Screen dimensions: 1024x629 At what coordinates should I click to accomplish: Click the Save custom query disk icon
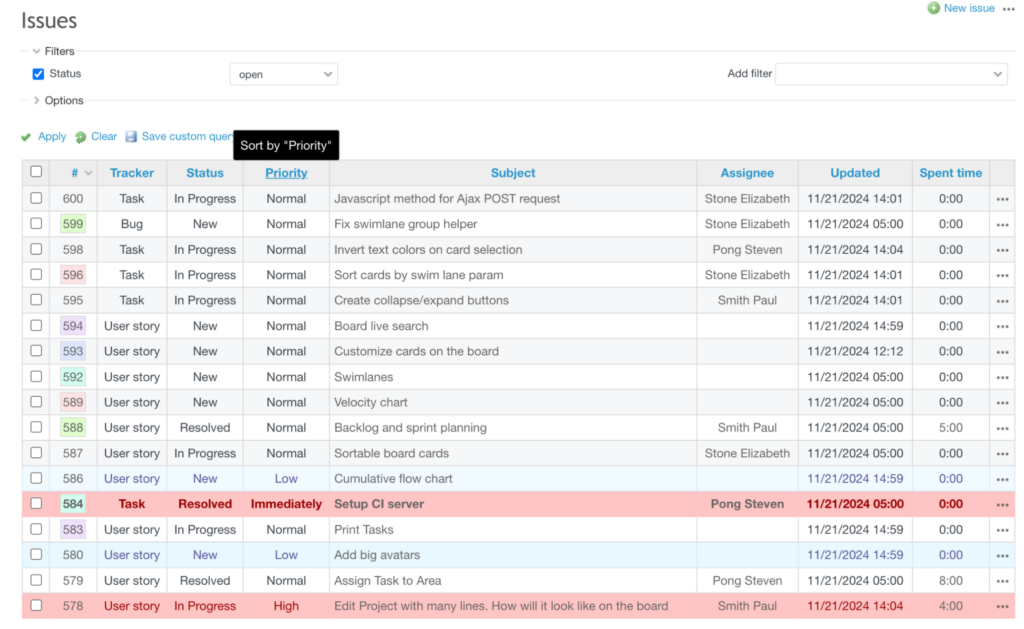tap(132, 136)
